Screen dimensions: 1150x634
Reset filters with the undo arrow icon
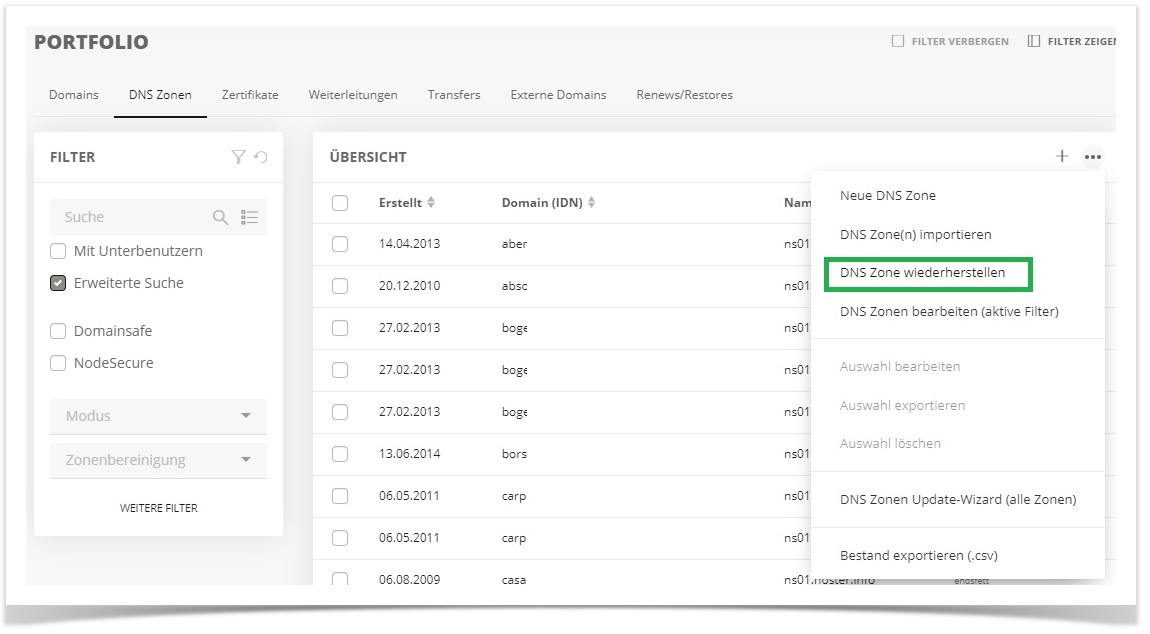coord(260,157)
